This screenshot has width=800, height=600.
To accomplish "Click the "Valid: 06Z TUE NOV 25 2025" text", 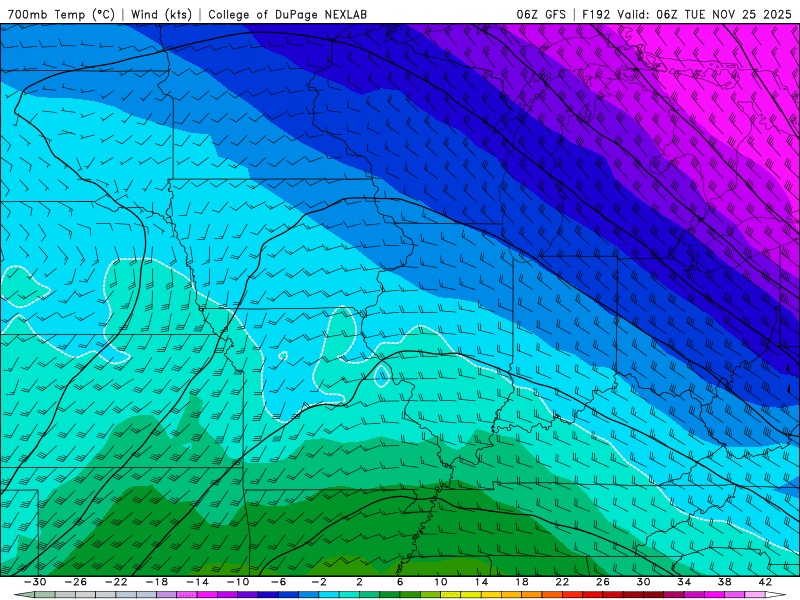I will (x=704, y=14).
